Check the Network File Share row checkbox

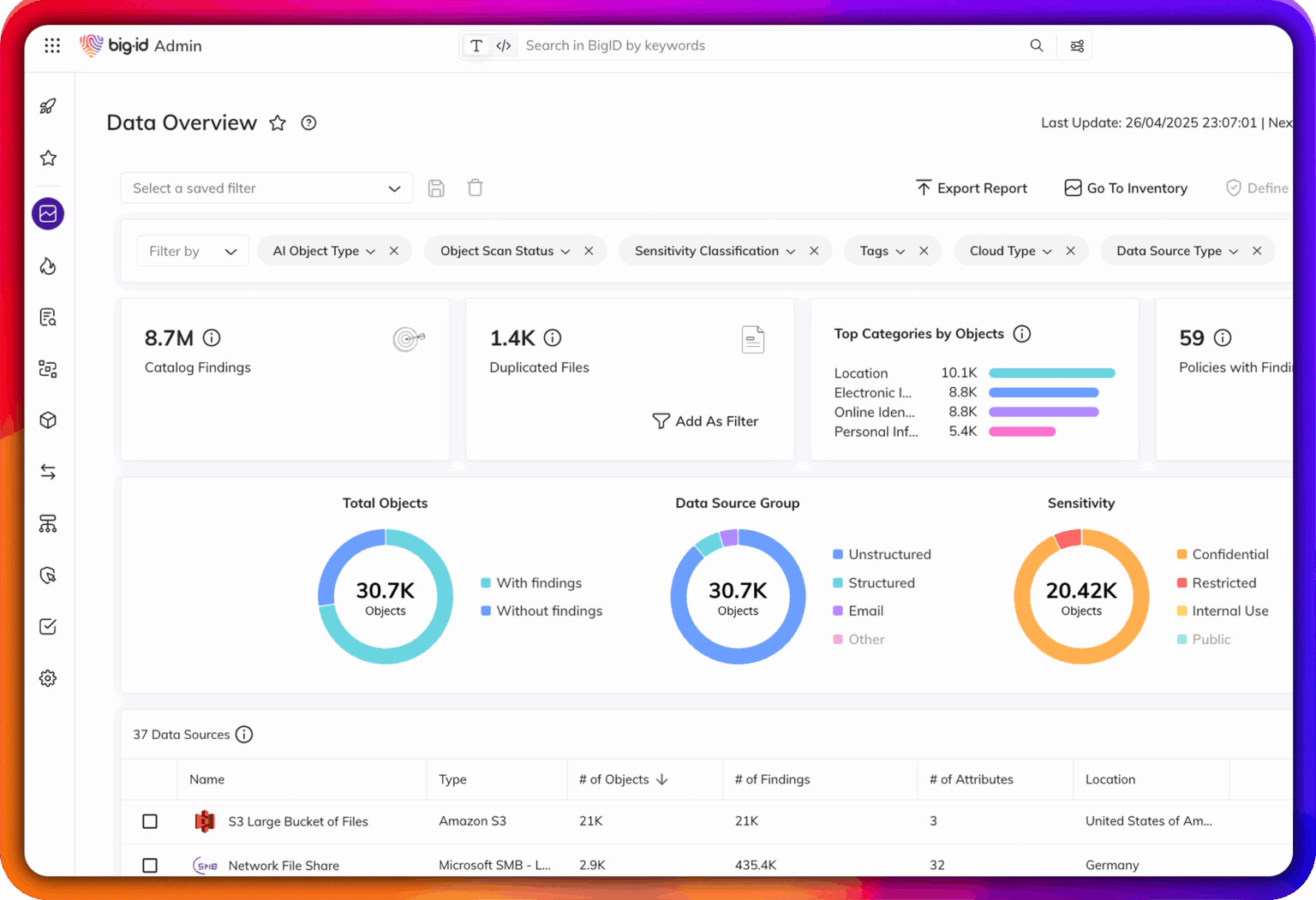(x=150, y=866)
